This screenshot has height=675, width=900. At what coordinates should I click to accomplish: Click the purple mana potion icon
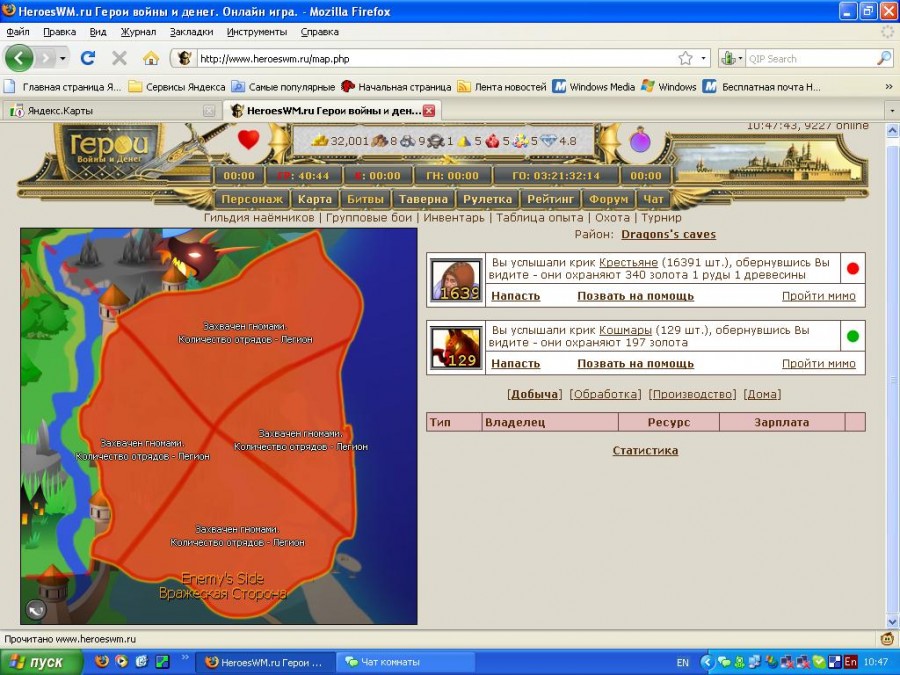[640, 141]
